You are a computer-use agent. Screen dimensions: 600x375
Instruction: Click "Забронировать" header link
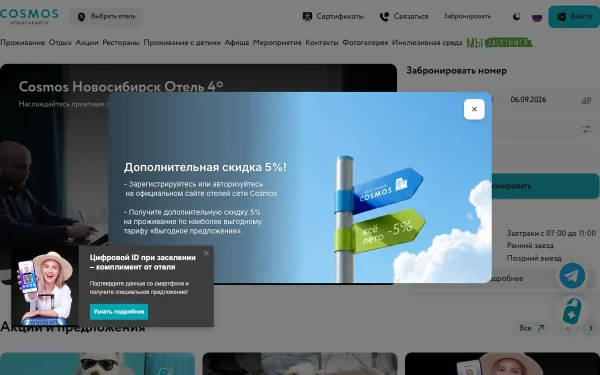coord(467,16)
